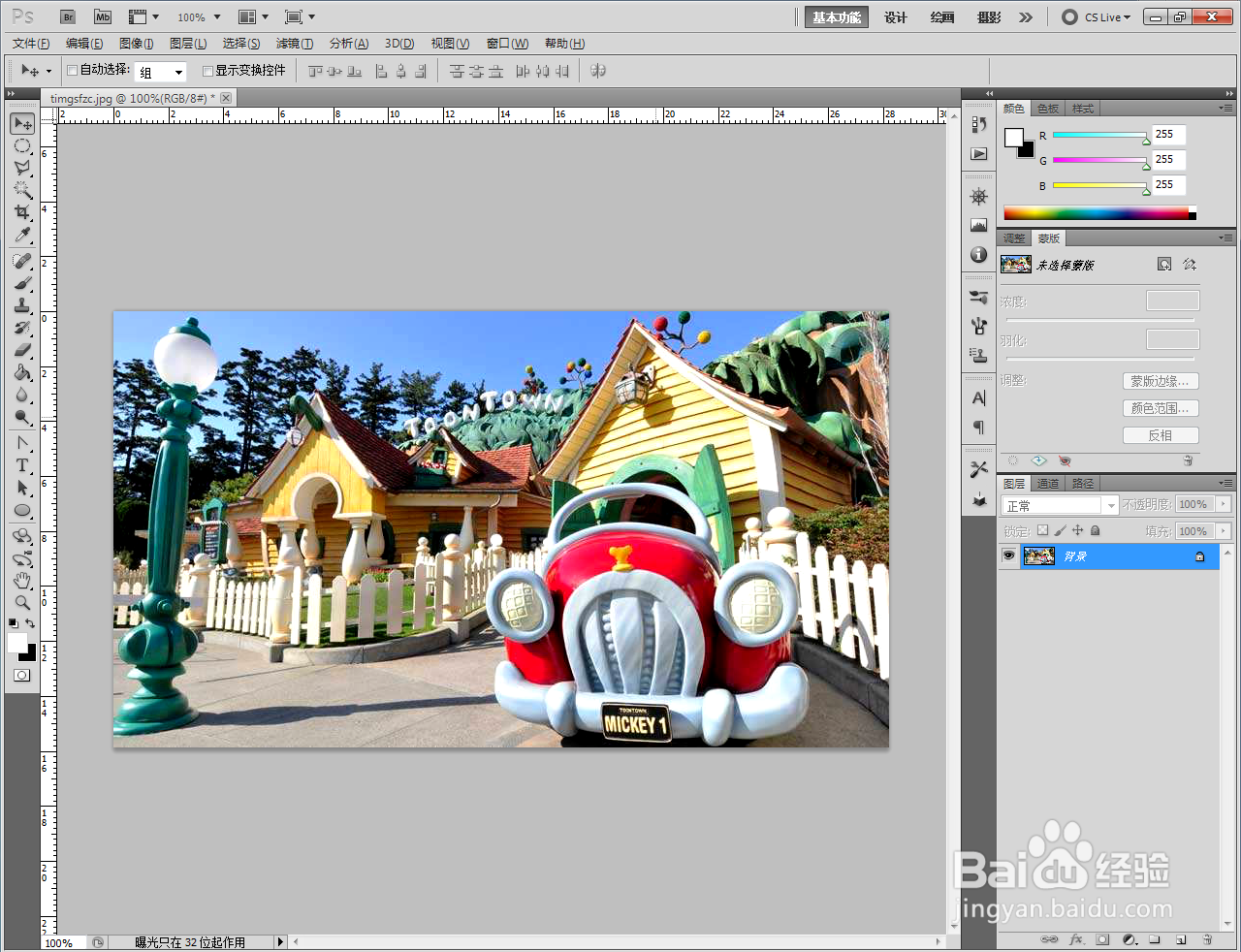Toggle Quick Mask mode

(x=22, y=675)
